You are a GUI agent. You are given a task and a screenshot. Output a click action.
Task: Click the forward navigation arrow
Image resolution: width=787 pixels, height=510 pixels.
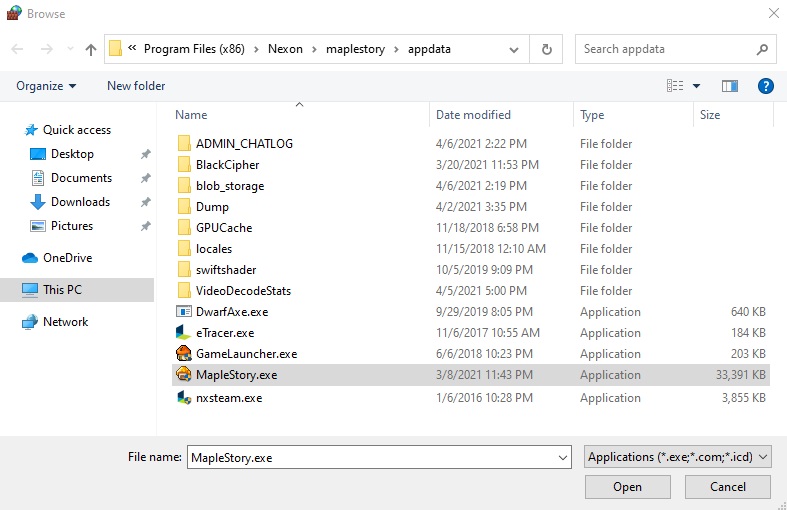[x=46, y=49]
